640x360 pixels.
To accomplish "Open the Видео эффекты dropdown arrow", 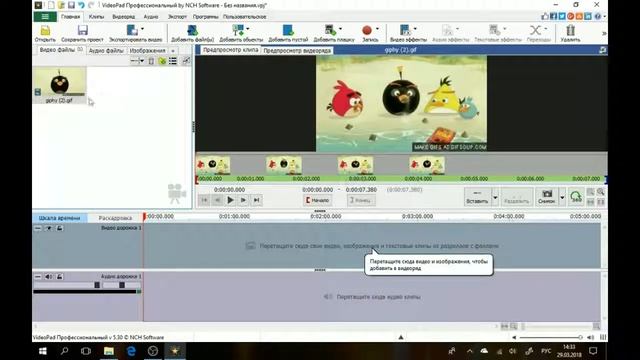I will 415,29.
